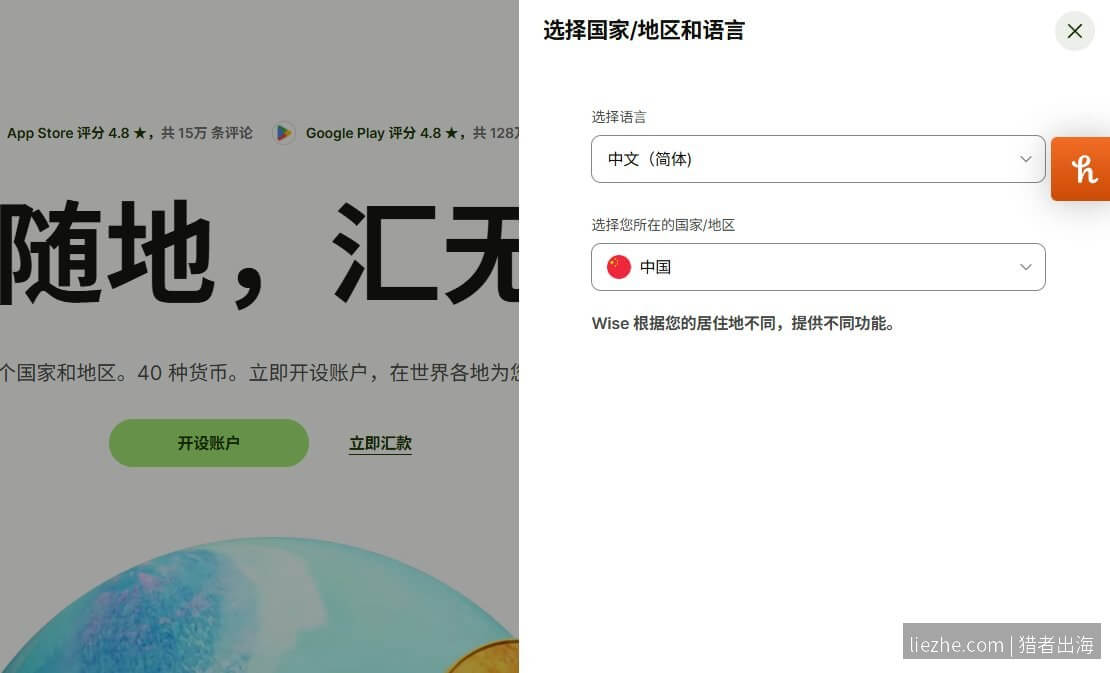Click the Wise 根据您的居住地不同 notice text
Screen dimensions: 1110x673
point(743,323)
